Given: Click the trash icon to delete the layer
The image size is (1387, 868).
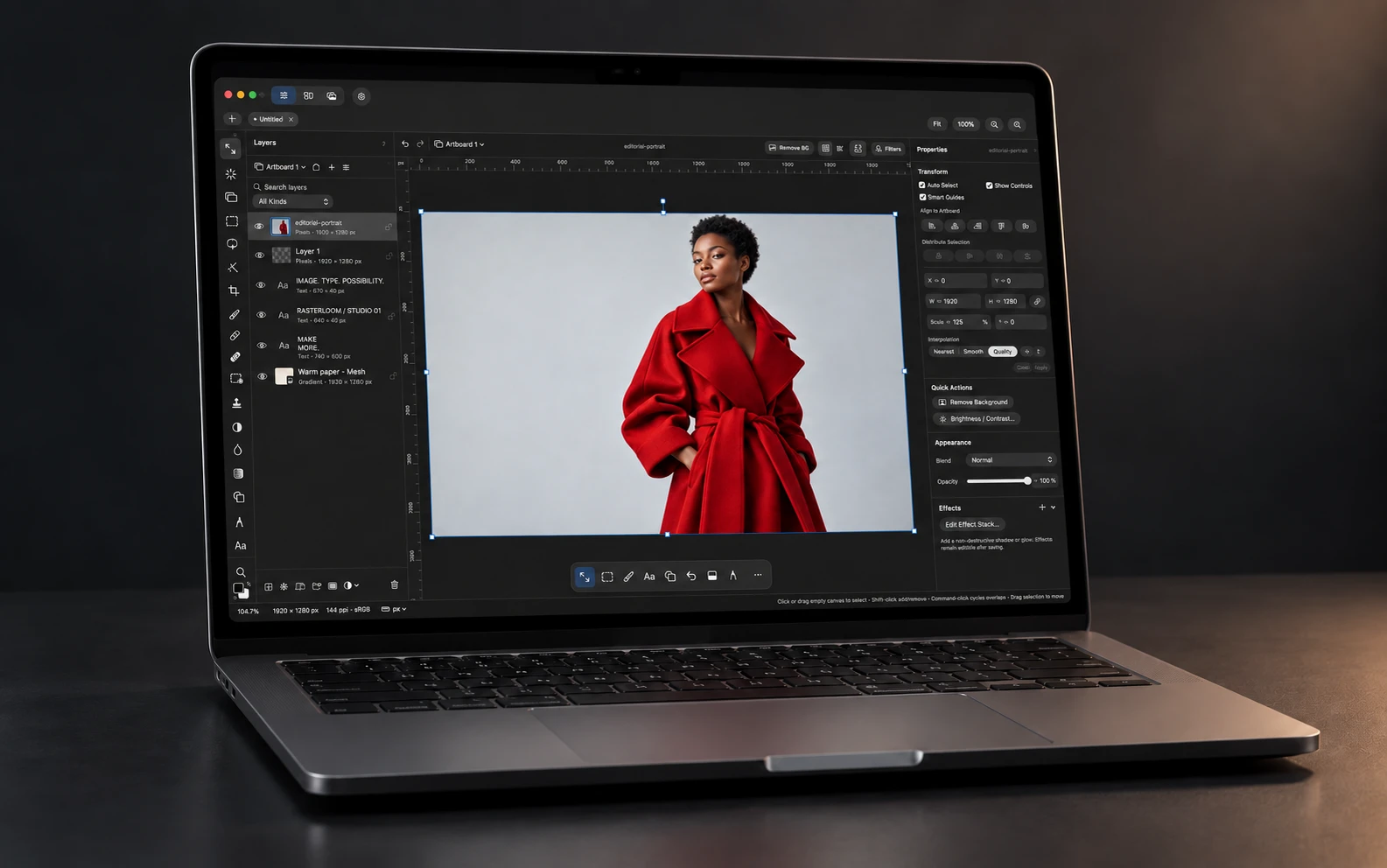Looking at the screenshot, I should click(x=395, y=584).
